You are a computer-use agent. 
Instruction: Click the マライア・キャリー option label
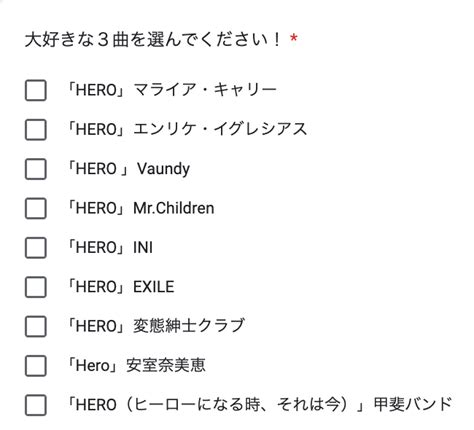click(171, 90)
